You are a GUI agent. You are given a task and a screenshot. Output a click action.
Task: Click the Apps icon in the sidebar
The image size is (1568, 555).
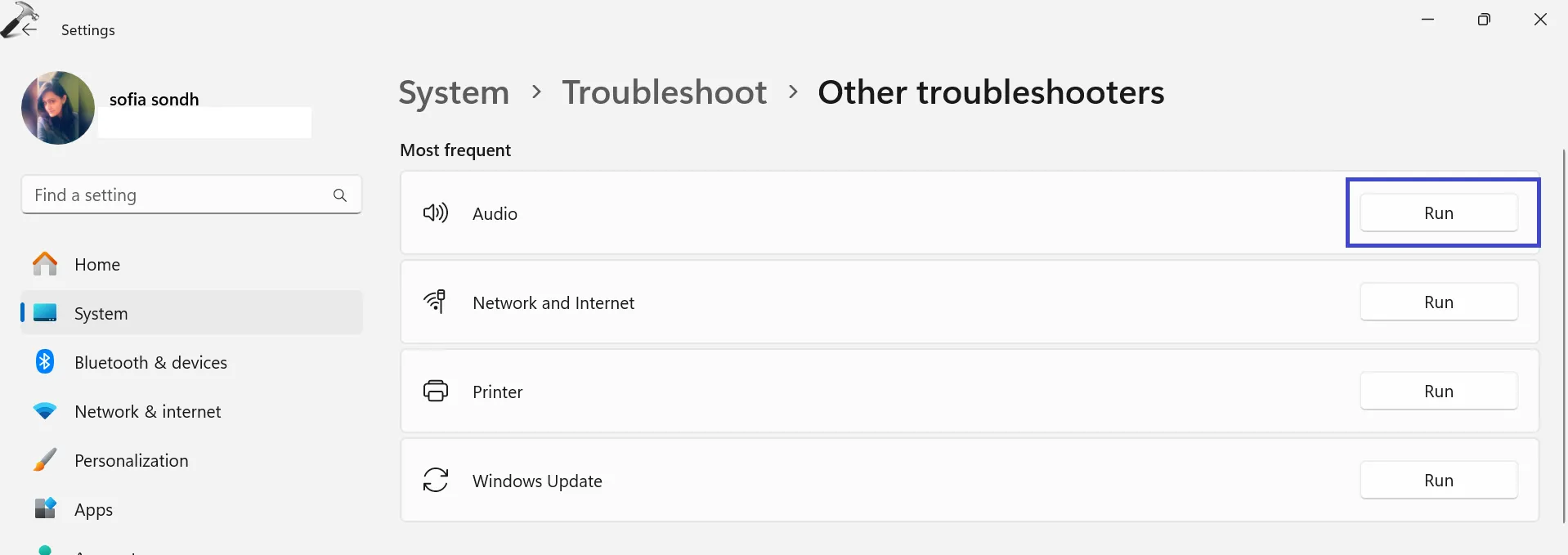[45, 508]
